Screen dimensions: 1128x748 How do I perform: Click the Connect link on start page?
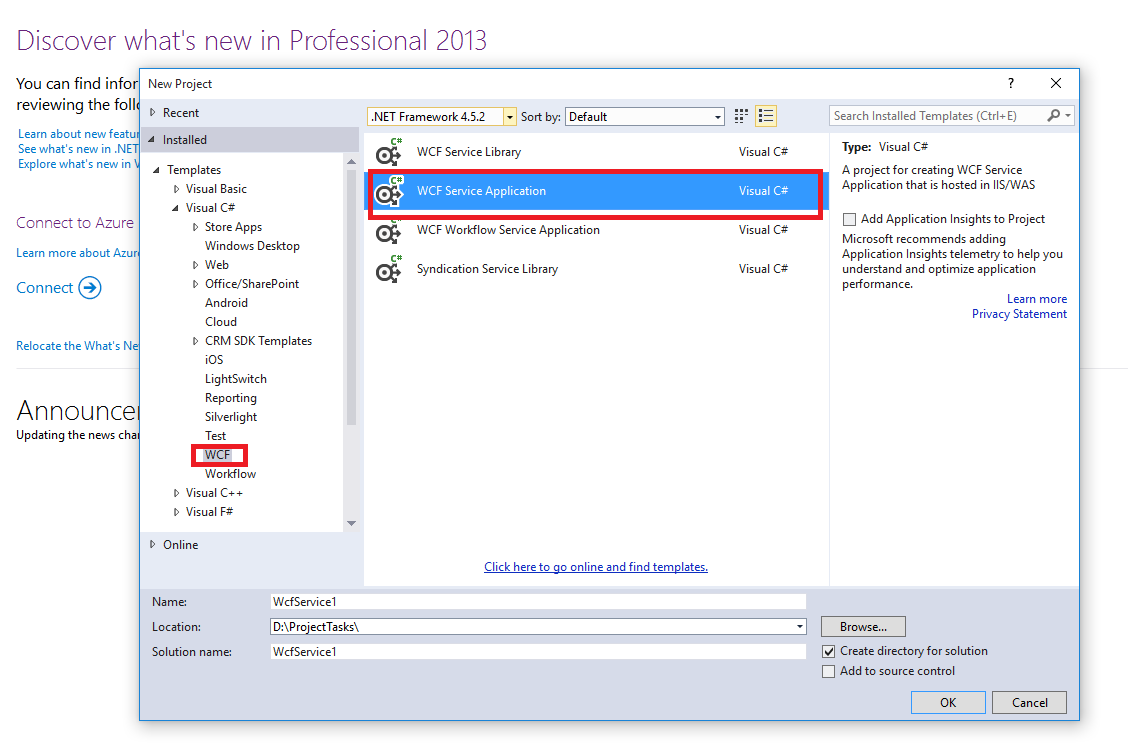[x=45, y=288]
